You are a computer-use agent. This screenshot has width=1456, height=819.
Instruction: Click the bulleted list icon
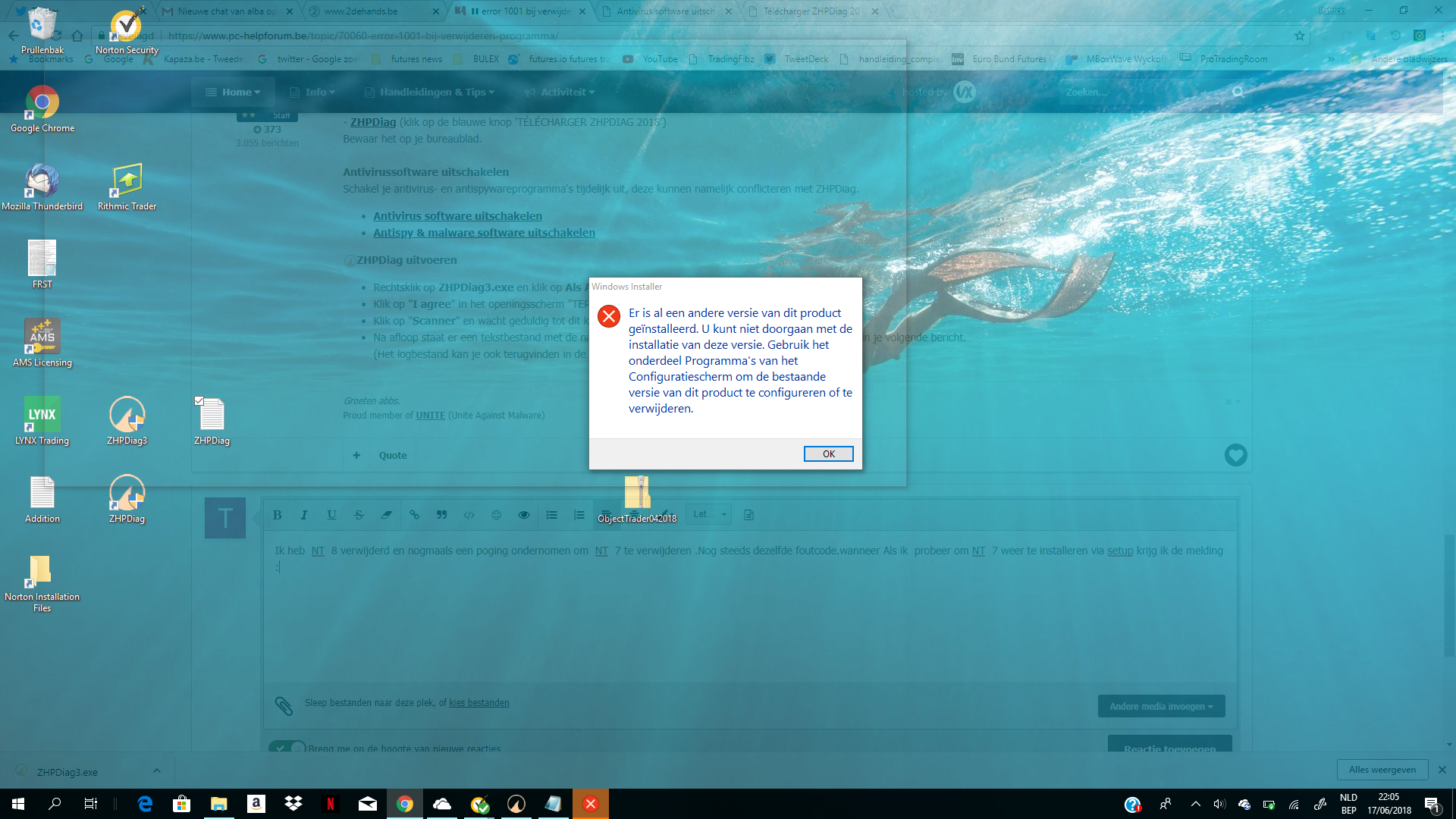pyautogui.click(x=551, y=515)
